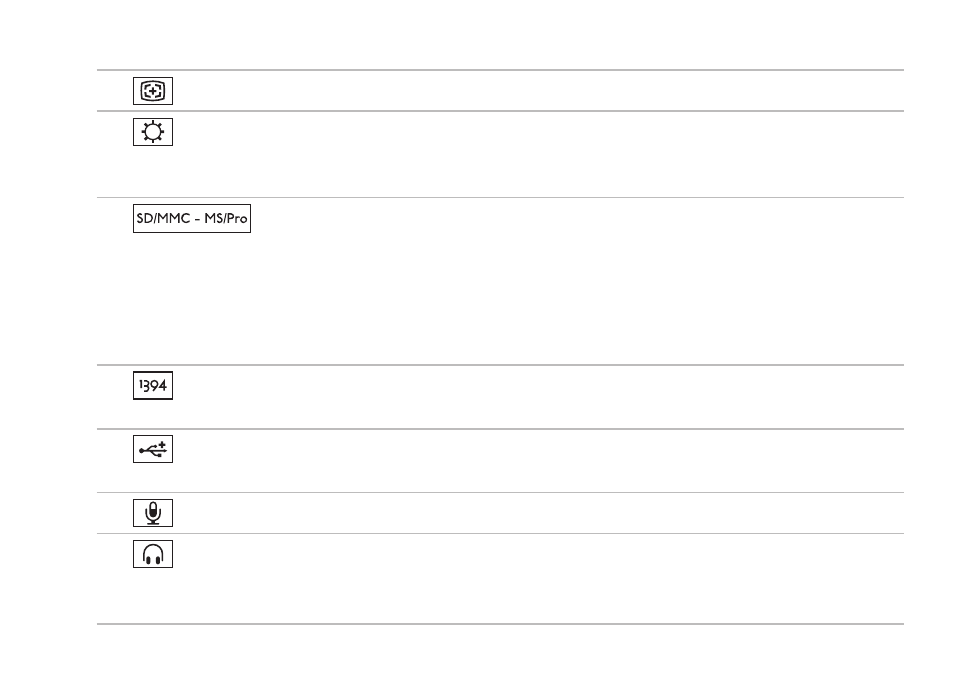Select the headphone-shaped audio out symbol
This screenshot has height=676, width=953.
[153, 554]
